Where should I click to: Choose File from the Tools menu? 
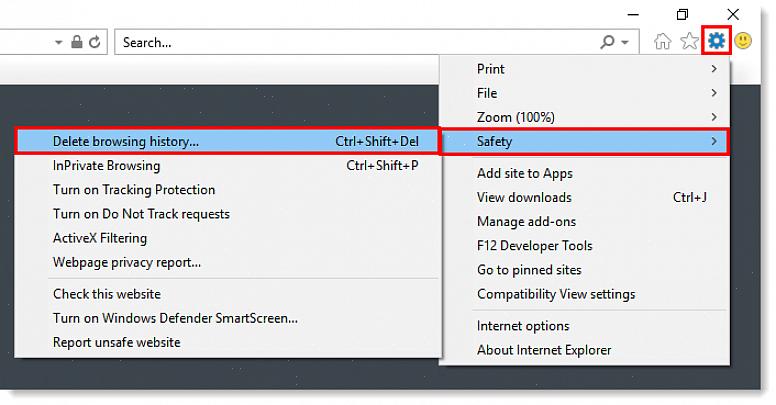[x=584, y=93]
